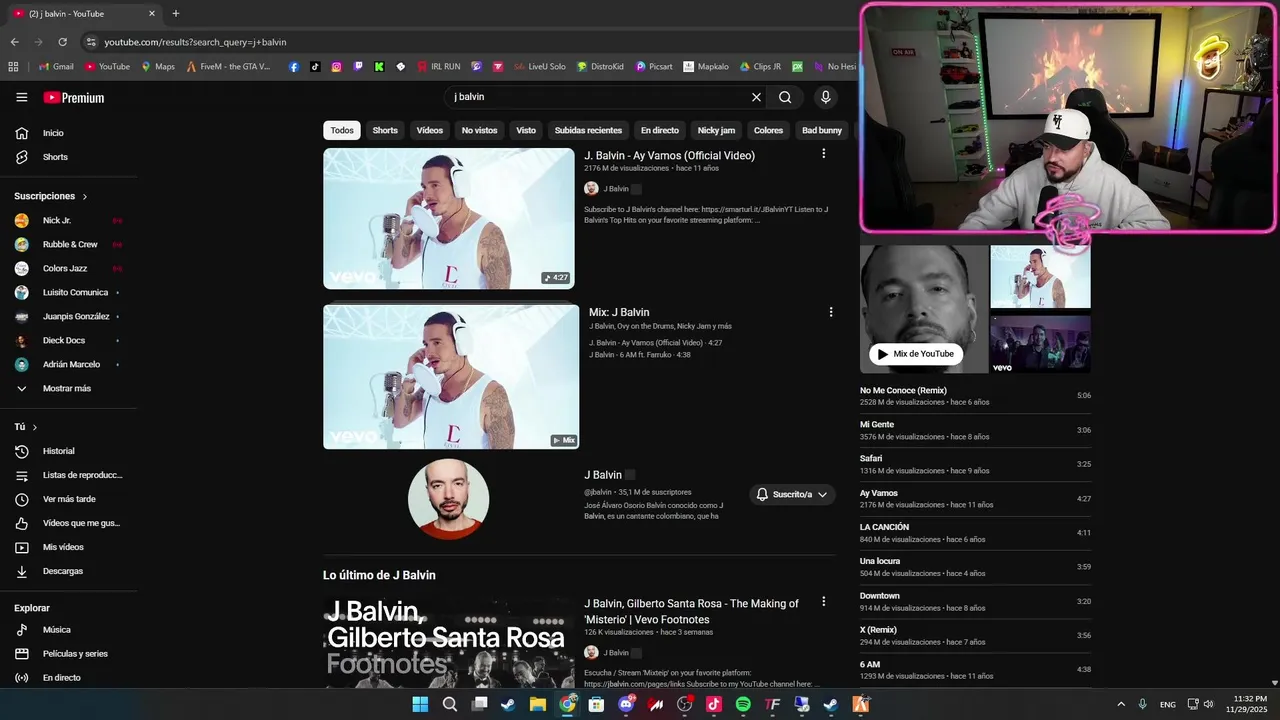Open Ay Vamos (Official Video) title
Image resolution: width=1280 pixels, height=720 pixels.
(x=670, y=155)
